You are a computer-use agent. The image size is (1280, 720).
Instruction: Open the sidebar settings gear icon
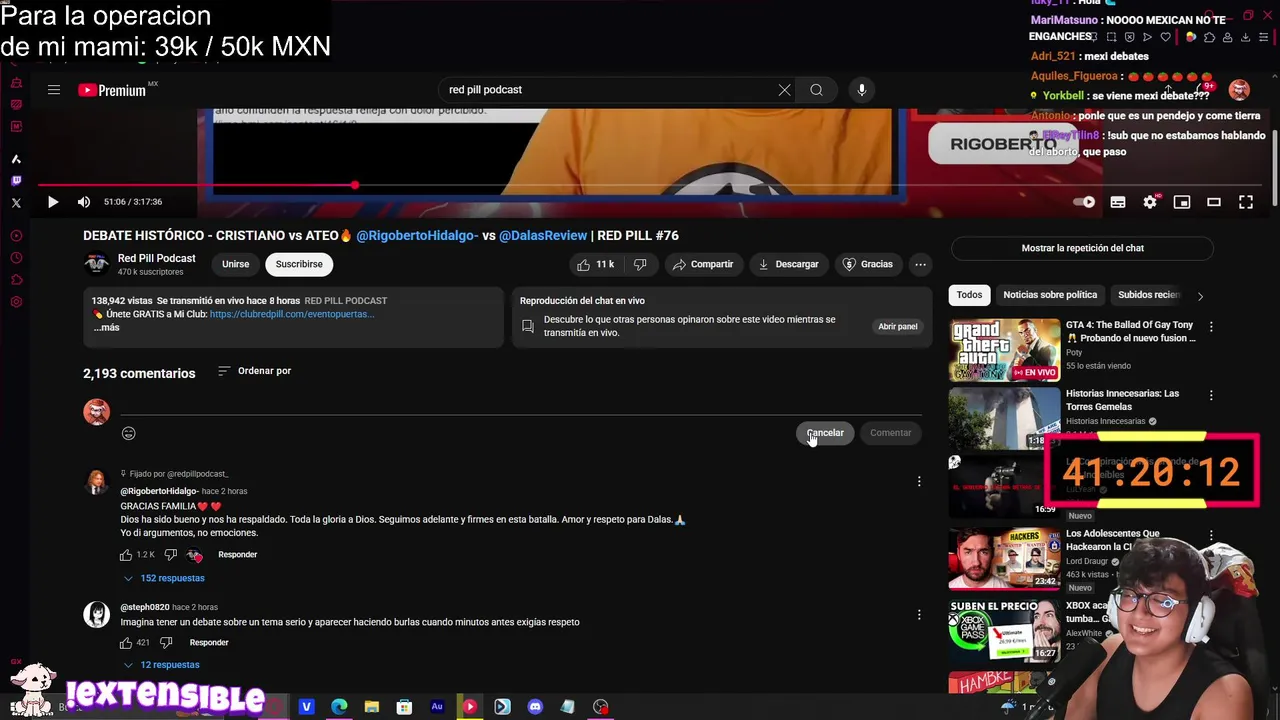[x=16, y=302]
